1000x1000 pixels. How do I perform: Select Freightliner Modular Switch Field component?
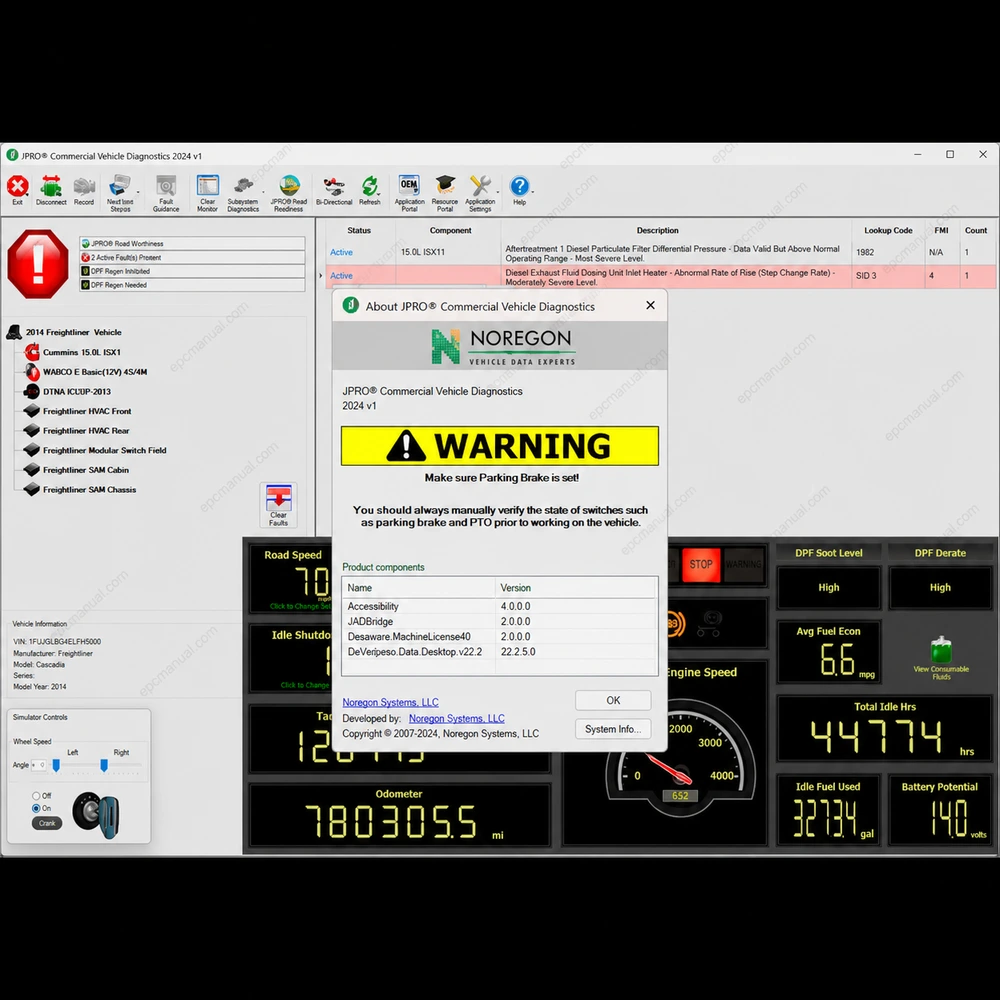105,450
